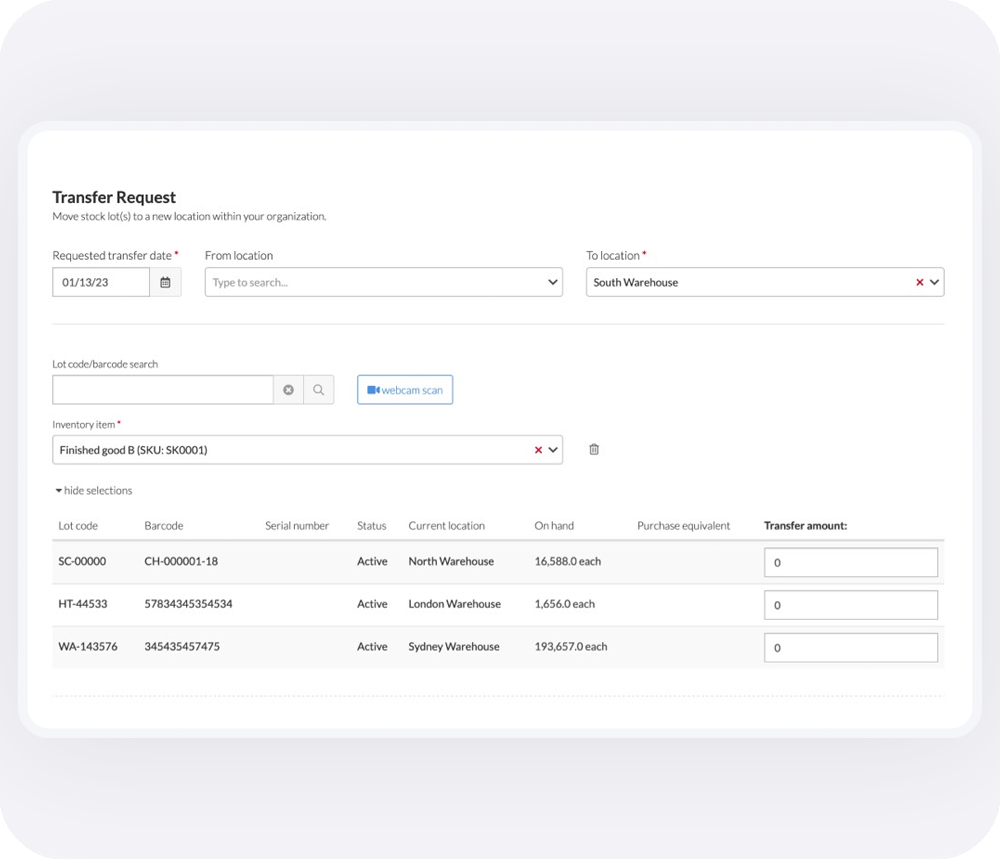
Task: Select lot code HT-44533
Action: tap(83, 604)
